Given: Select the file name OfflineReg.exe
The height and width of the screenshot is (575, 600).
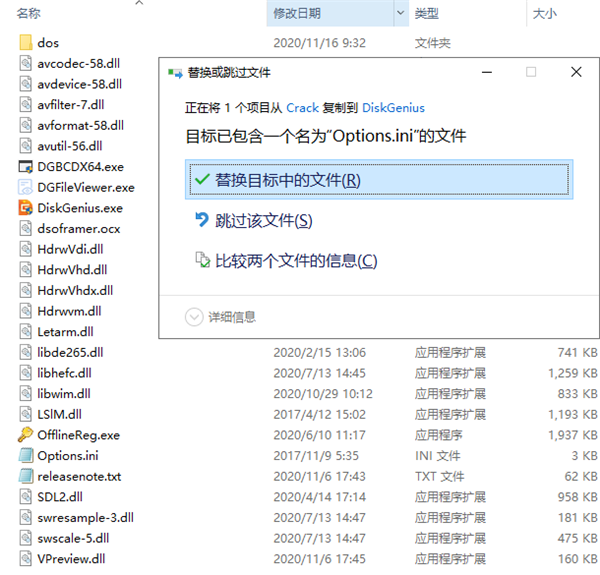Looking at the screenshot, I should (78, 435).
